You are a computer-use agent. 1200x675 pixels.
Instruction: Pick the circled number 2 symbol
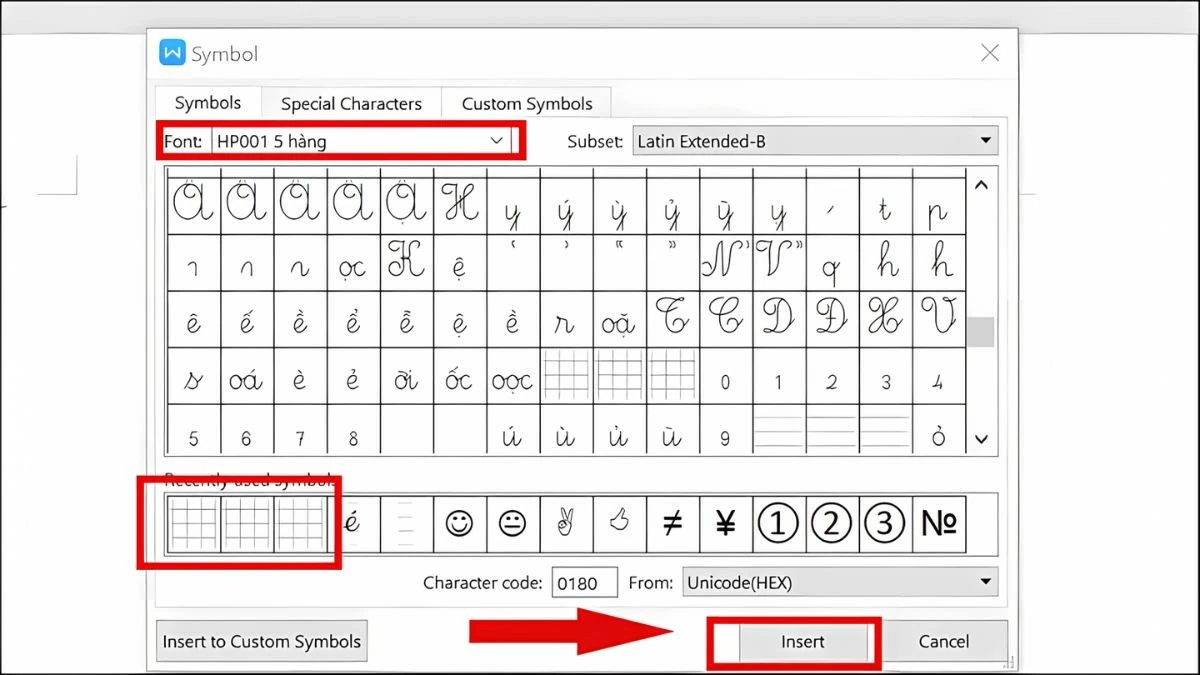832,523
